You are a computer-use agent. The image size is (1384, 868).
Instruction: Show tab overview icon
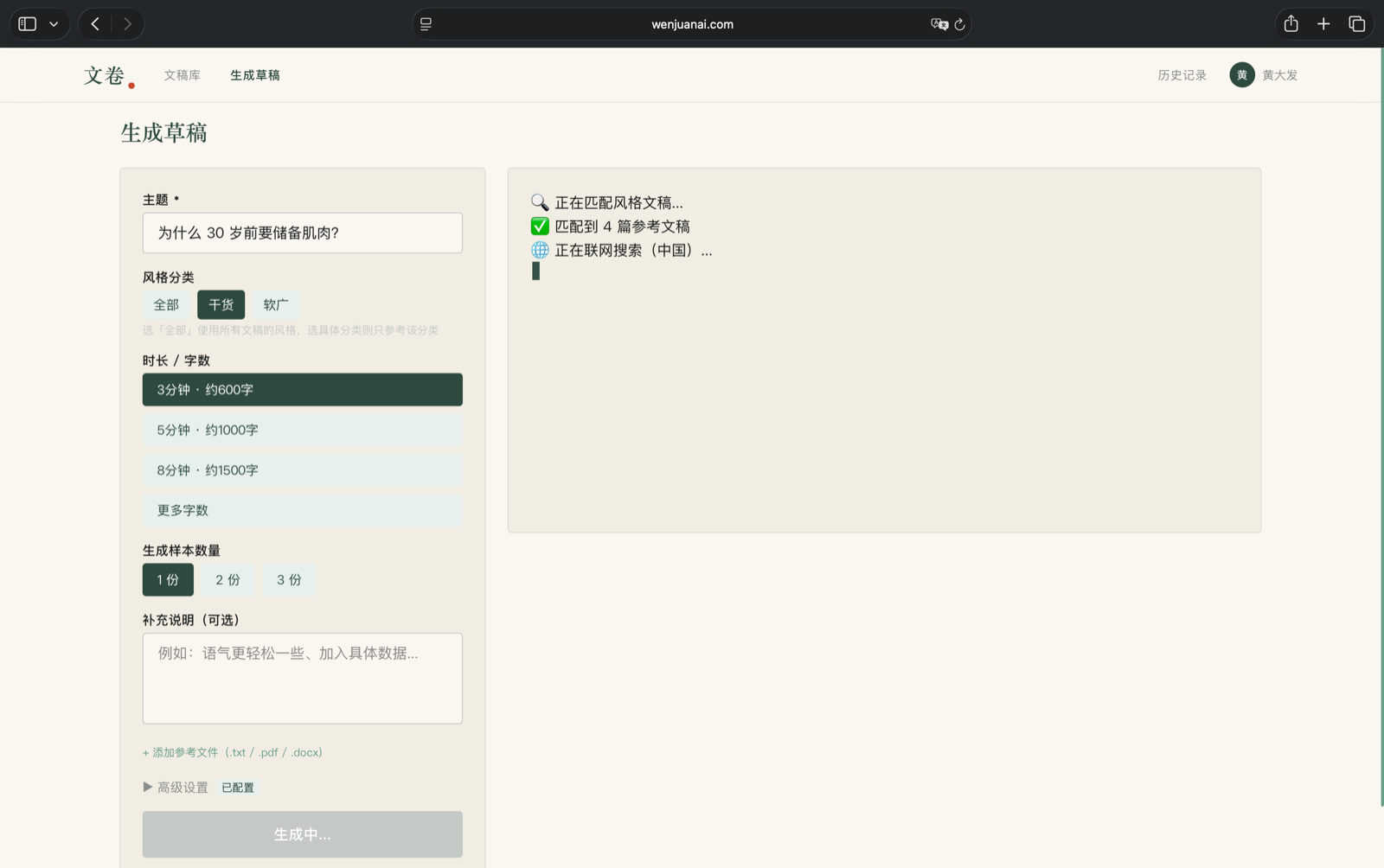(x=1356, y=24)
